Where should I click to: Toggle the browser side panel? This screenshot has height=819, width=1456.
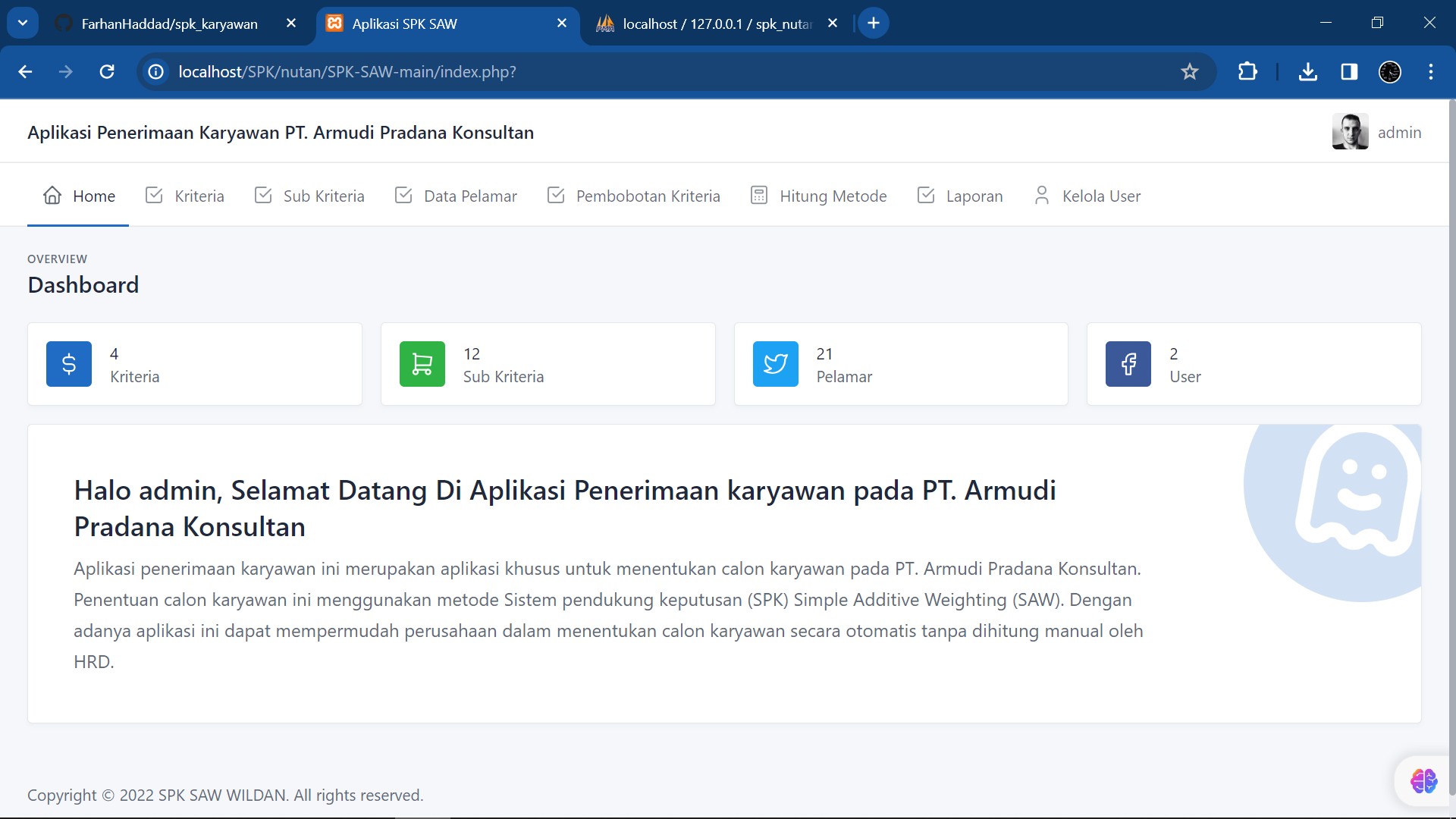(x=1348, y=72)
